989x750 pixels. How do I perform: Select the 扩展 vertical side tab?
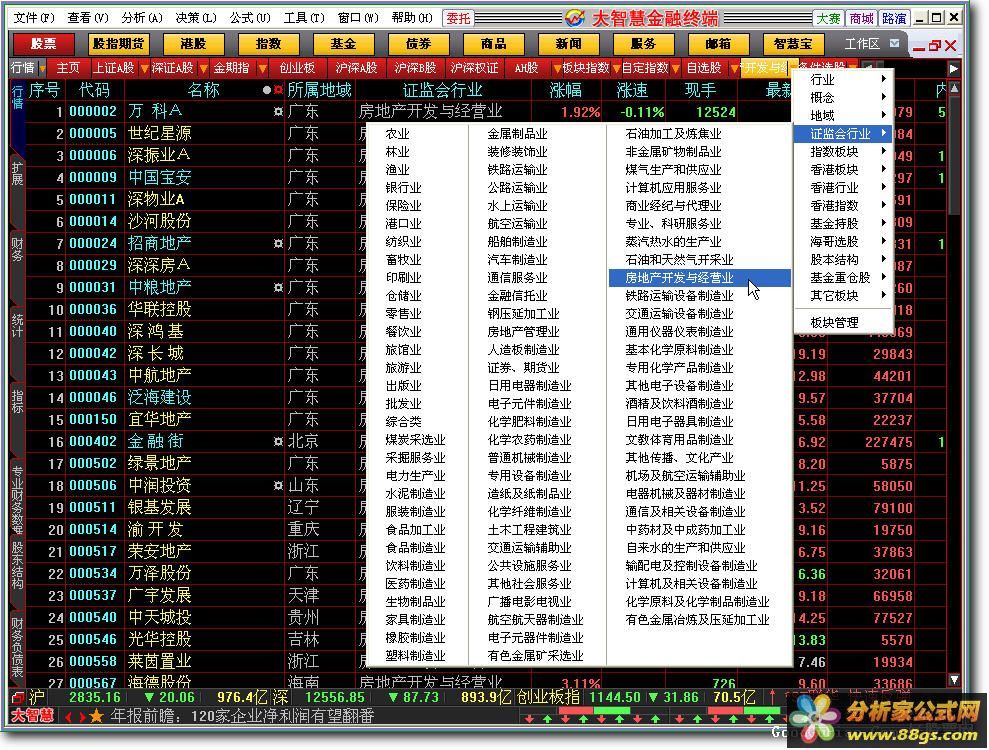[x=17, y=173]
